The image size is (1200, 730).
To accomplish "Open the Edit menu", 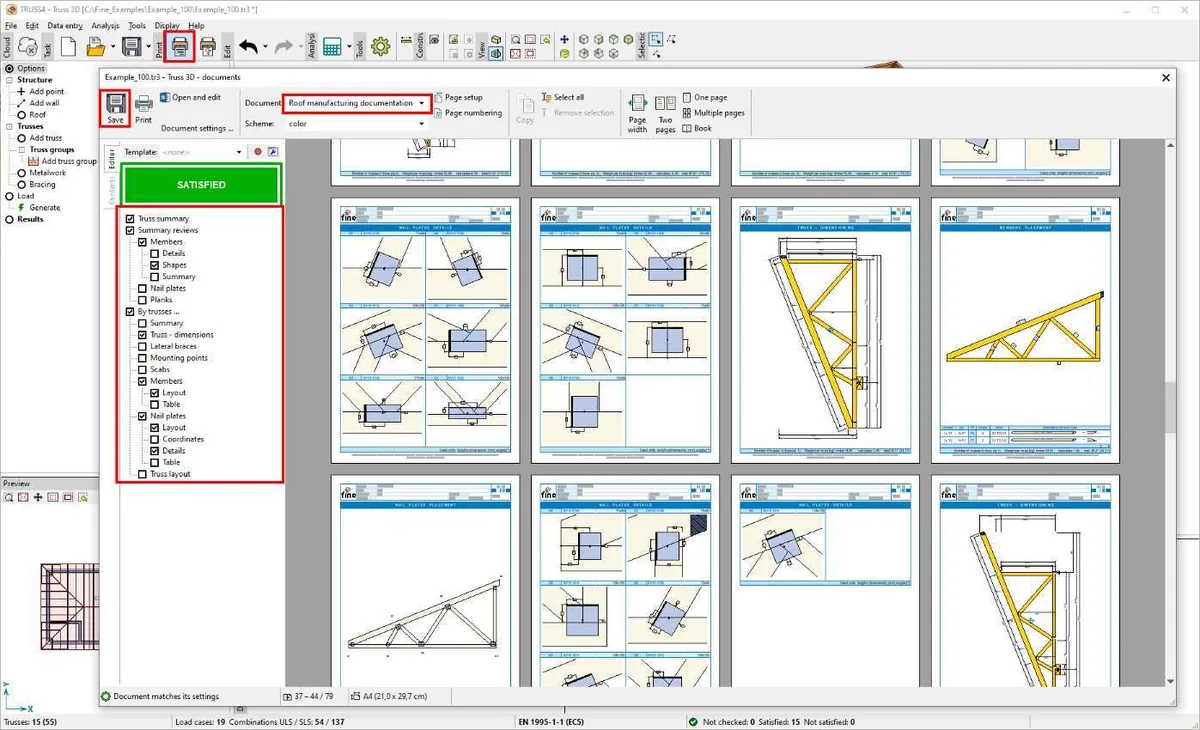I will tap(33, 25).
